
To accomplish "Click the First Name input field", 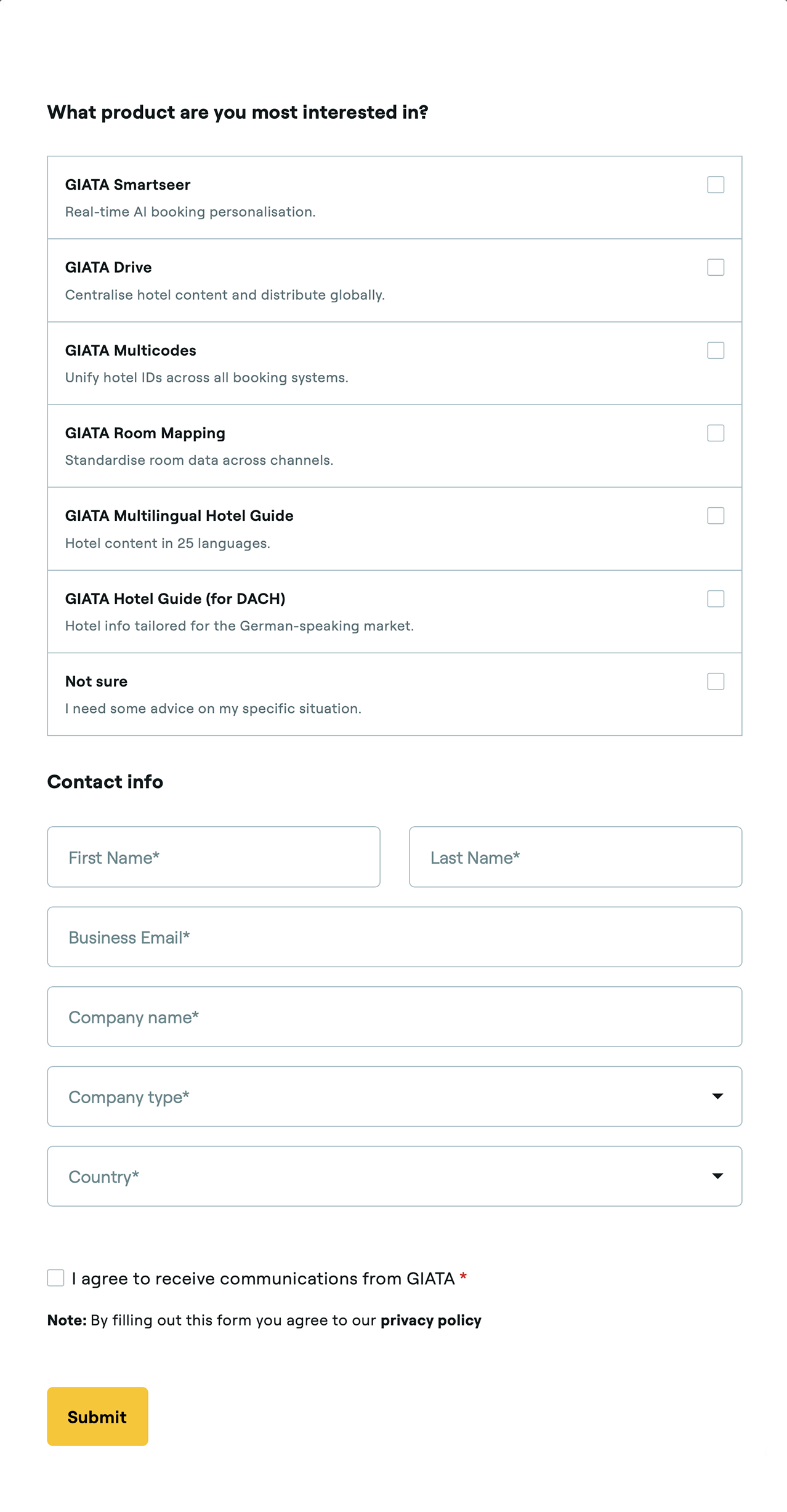I will 214,857.
